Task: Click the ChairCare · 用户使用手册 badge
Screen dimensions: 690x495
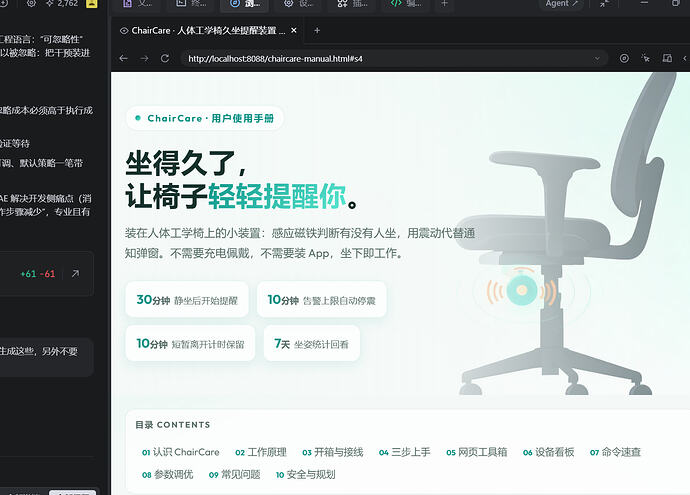Action: 205,118
